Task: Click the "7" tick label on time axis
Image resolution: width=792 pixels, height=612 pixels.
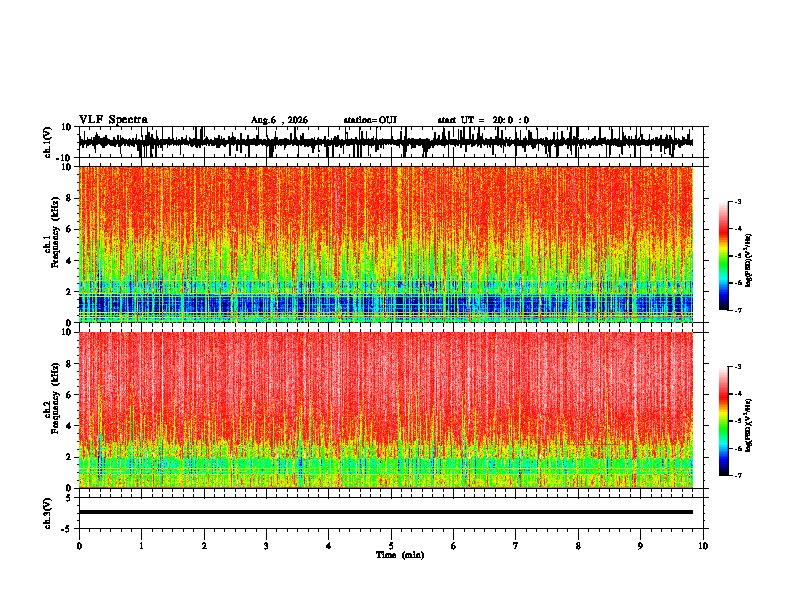Action: pos(516,546)
